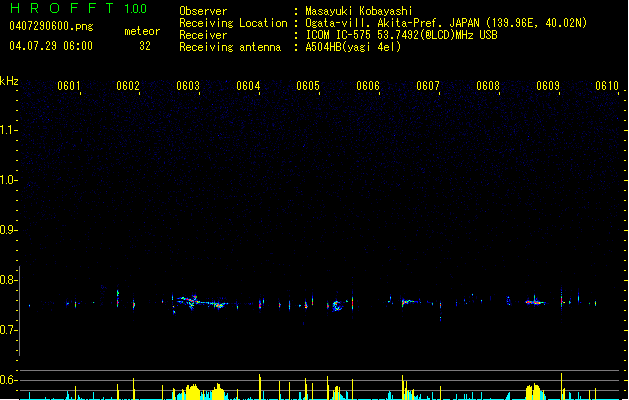
Task: Click the 0601 time marker
Action: tap(69, 86)
